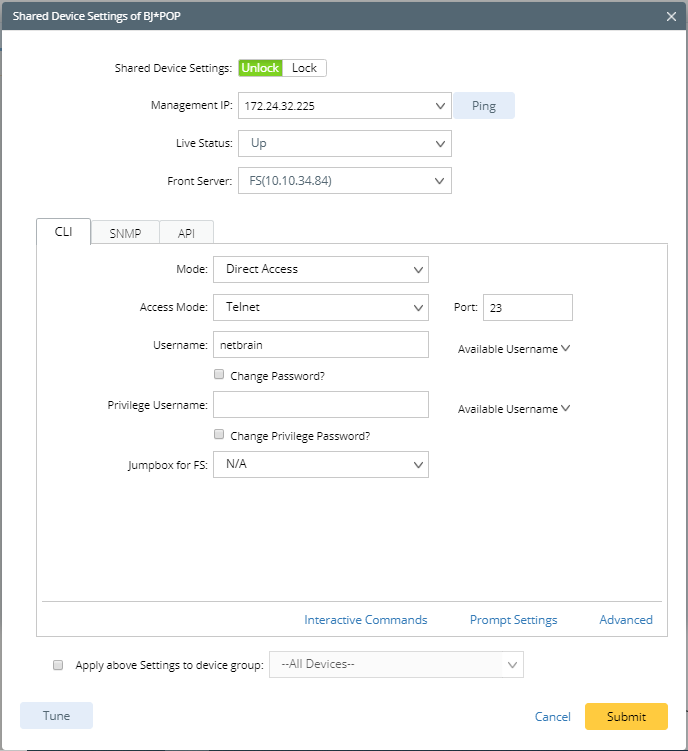Click the Tune button

(x=56, y=716)
